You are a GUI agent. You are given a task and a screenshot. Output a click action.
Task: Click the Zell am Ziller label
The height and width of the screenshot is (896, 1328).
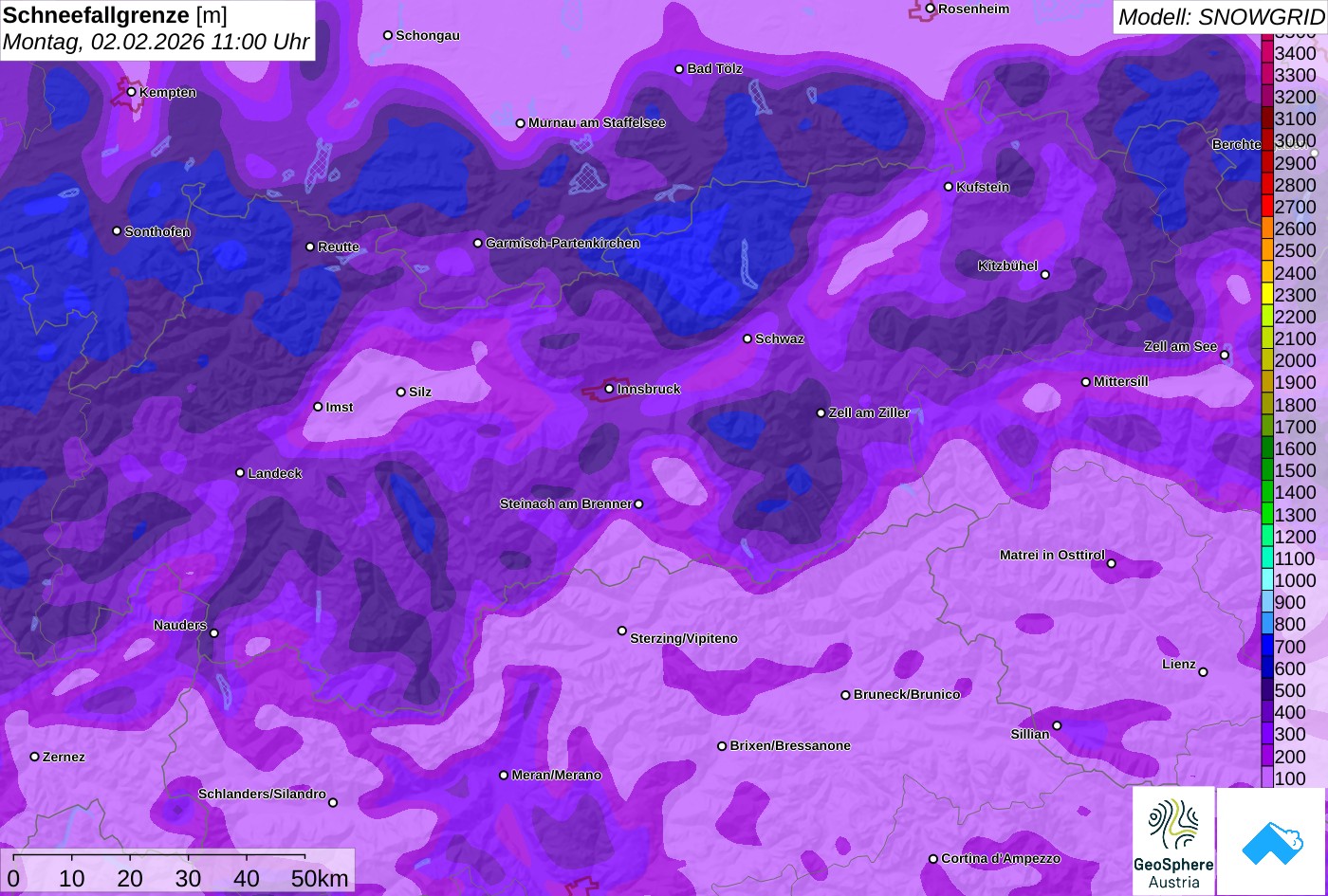(869, 413)
